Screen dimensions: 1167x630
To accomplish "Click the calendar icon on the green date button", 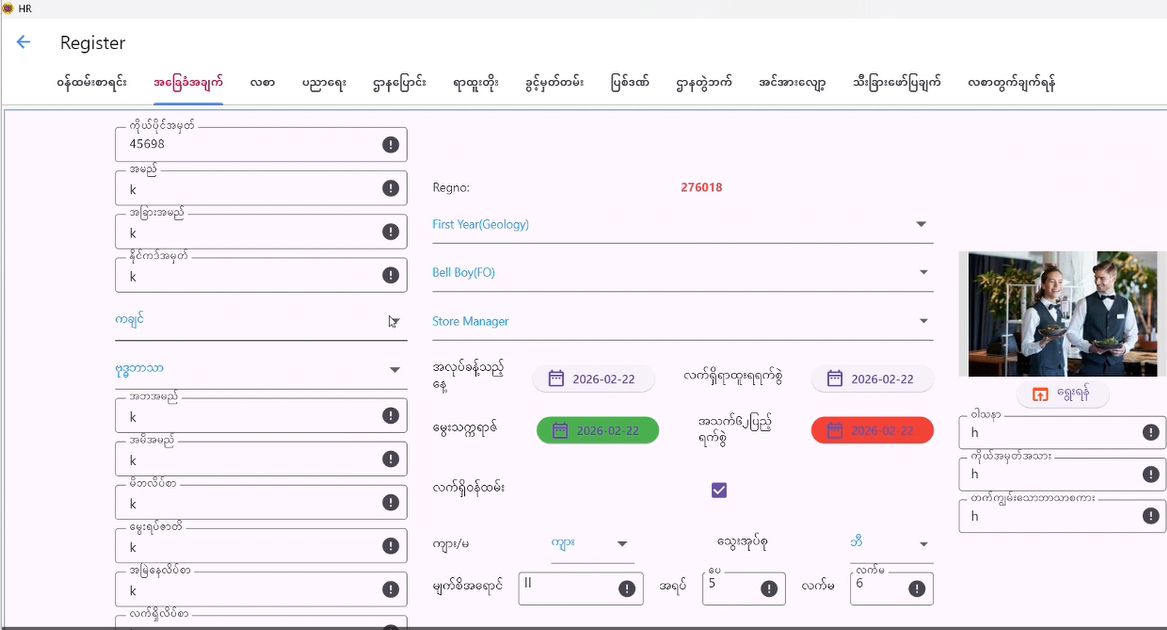I will click(560, 430).
